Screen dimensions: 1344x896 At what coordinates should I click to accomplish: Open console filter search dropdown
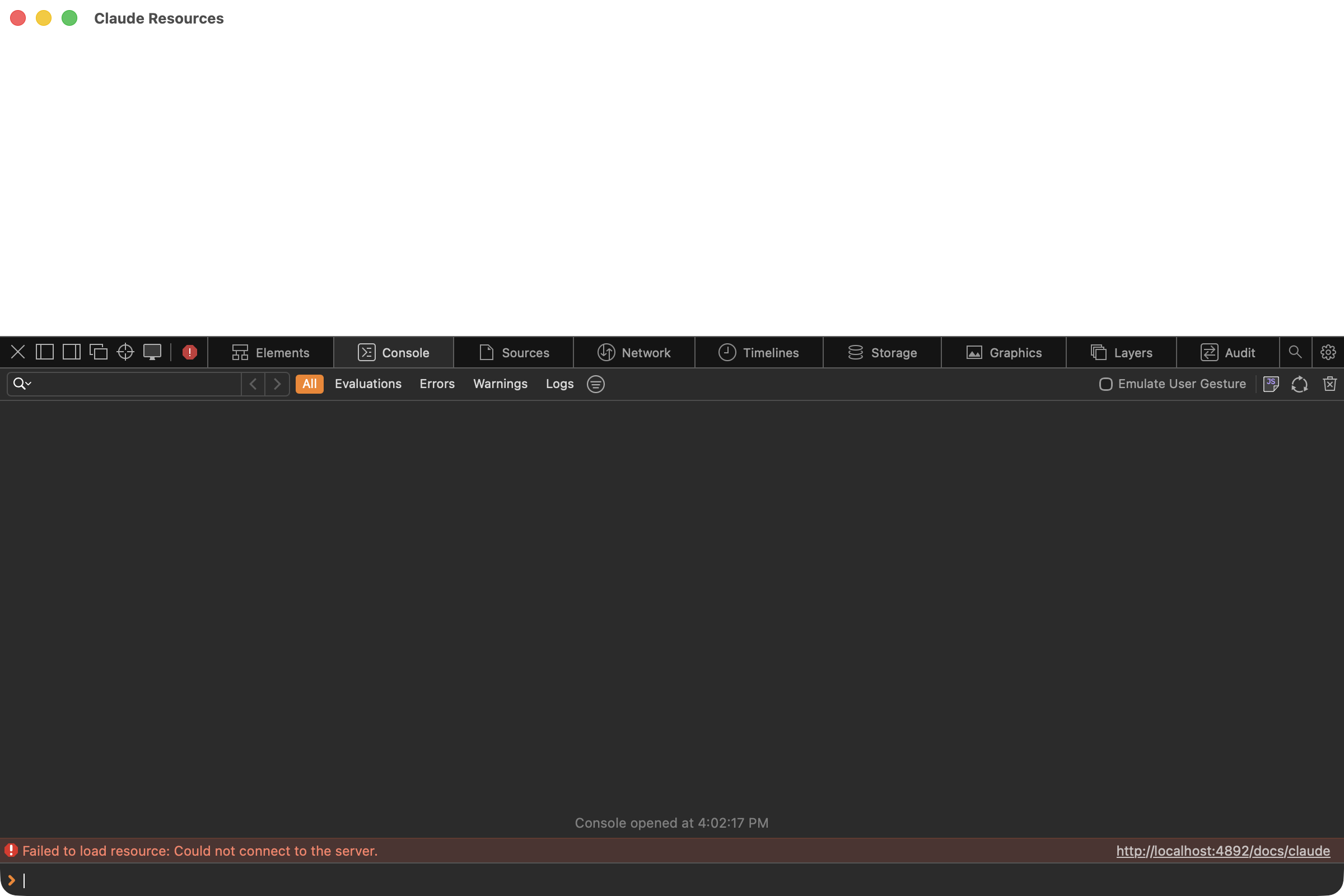click(x=22, y=384)
